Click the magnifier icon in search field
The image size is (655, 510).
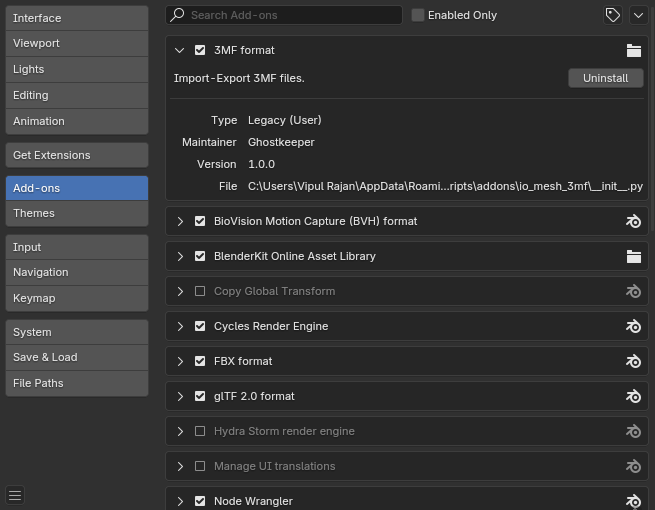pyautogui.click(x=178, y=15)
